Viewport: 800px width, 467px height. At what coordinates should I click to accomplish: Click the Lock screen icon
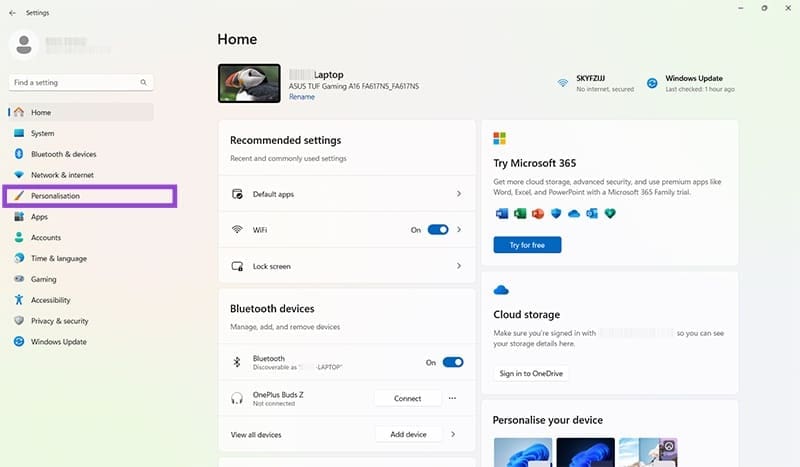click(237, 266)
